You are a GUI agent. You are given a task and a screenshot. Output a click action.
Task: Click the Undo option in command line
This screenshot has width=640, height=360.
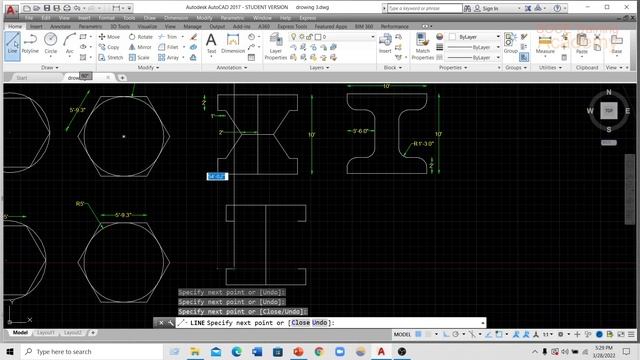[x=320, y=322]
